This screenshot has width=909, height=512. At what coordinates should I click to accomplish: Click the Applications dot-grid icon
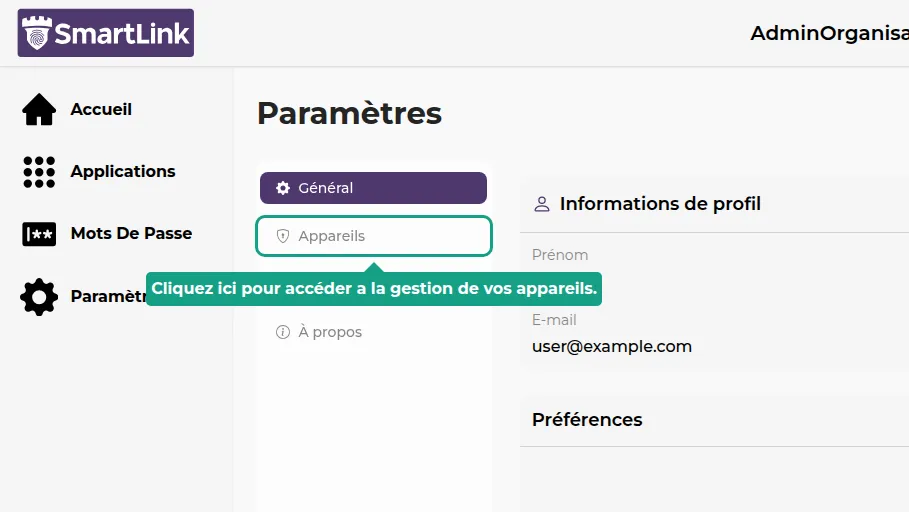[39, 172]
